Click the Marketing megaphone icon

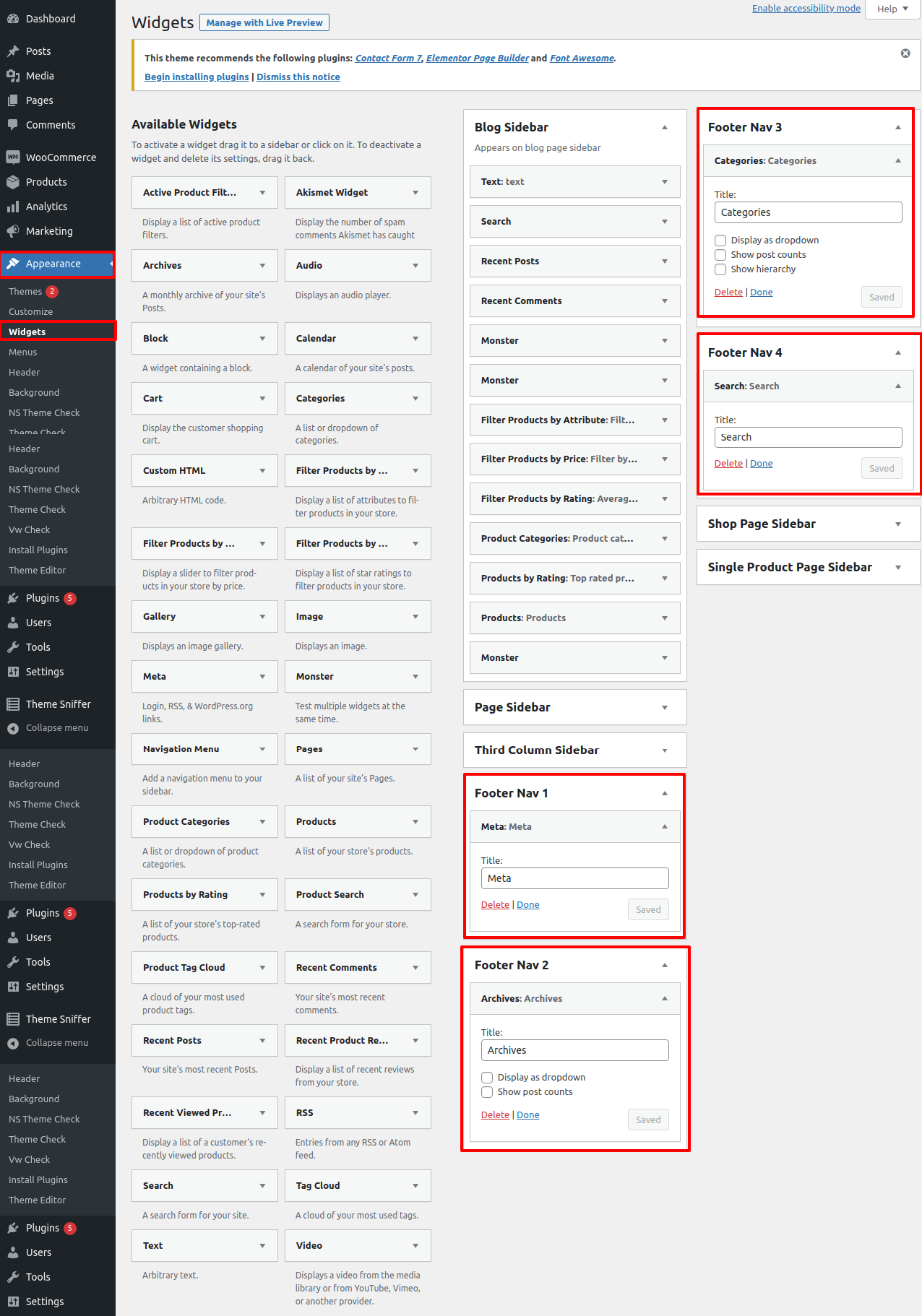click(x=13, y=231)
